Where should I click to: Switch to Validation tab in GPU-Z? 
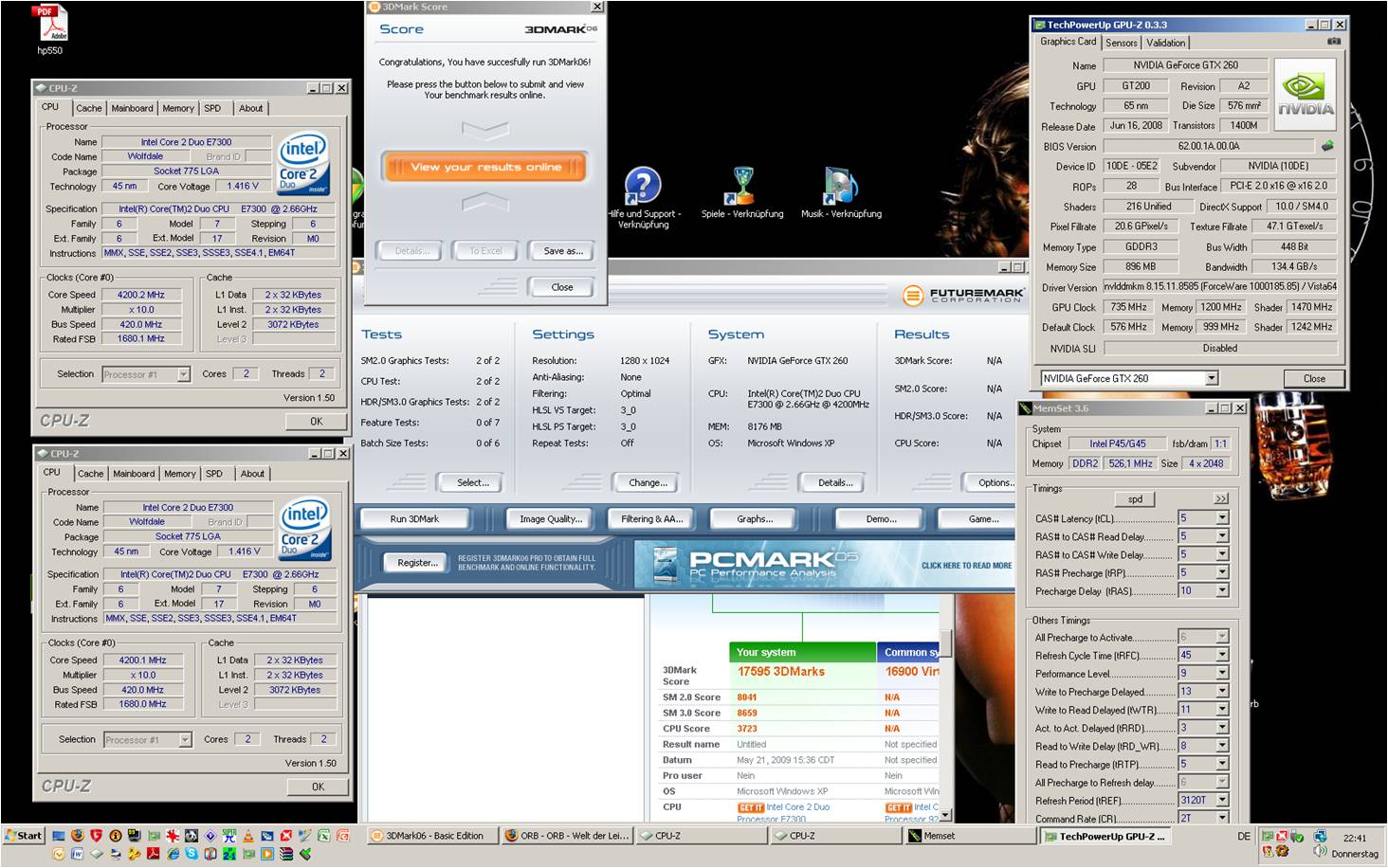[1165, 43]
